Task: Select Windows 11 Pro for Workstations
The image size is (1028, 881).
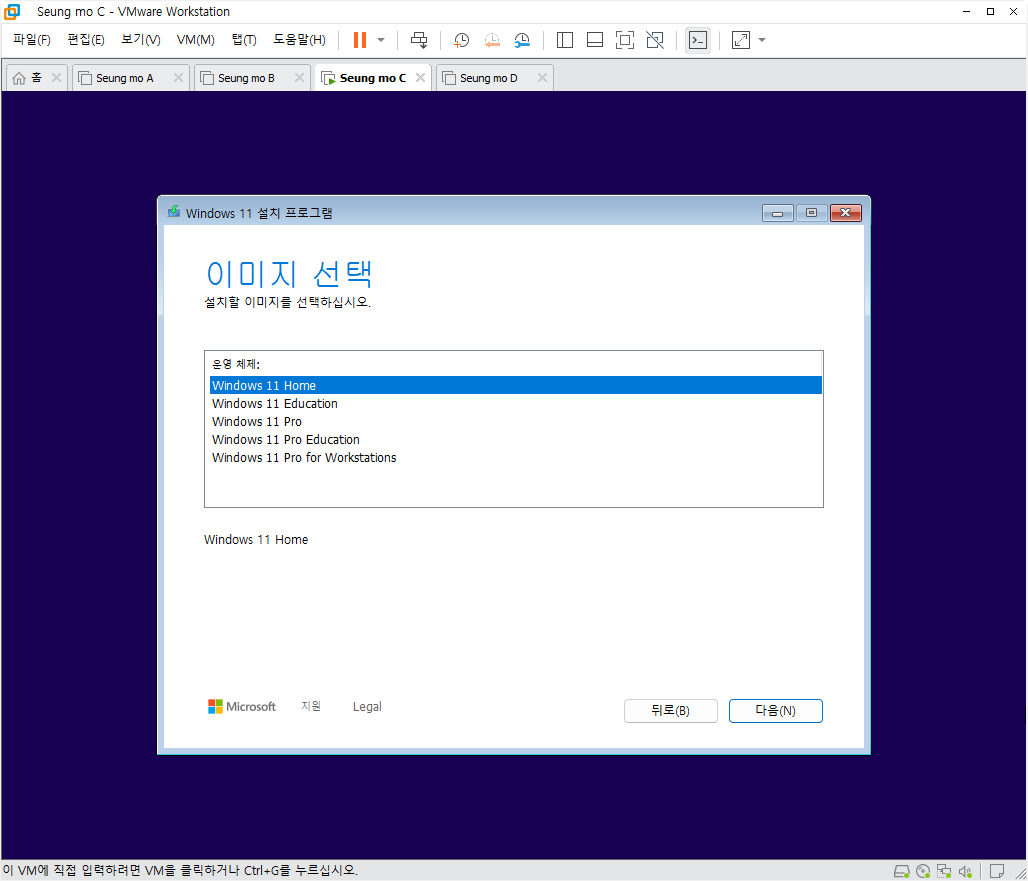Action: point(515,458)
